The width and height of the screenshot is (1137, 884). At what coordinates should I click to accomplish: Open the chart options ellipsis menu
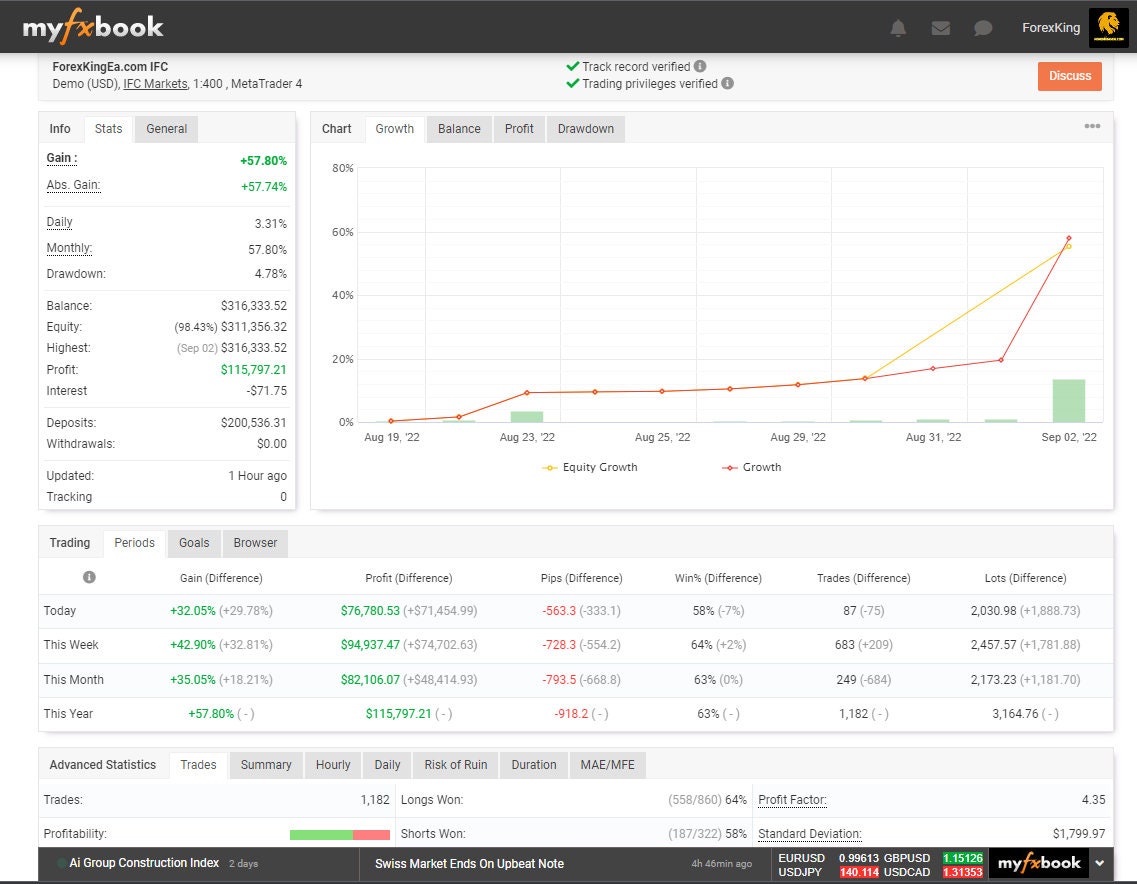pos(1092,126)
